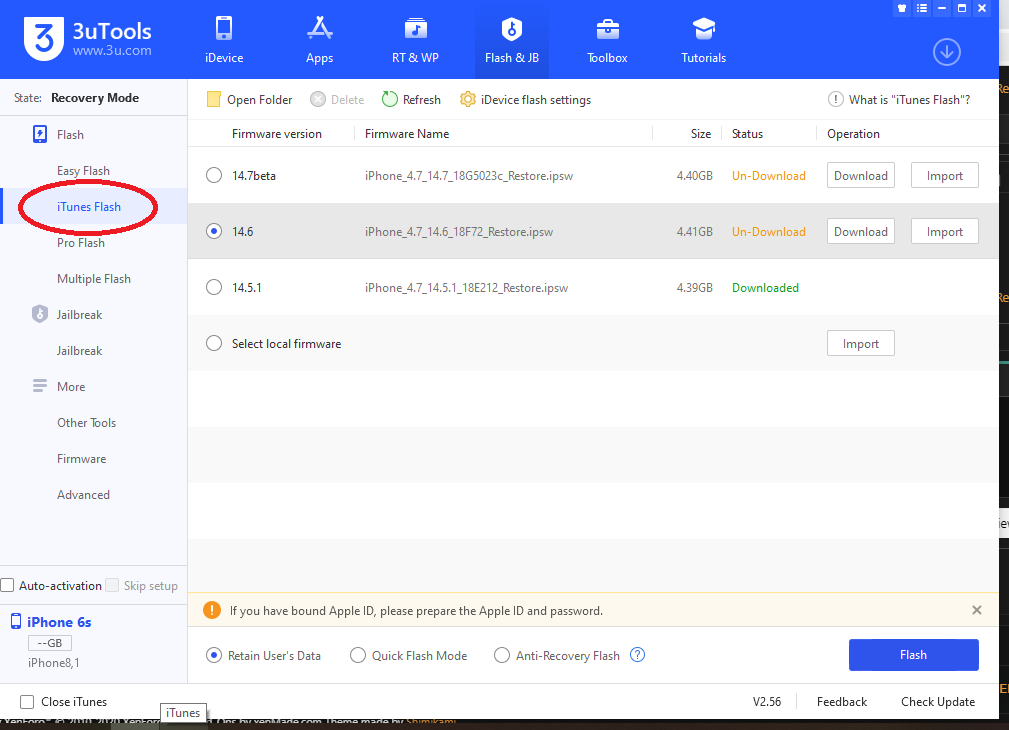The image size is (1009, 730).
Task: Select Easy Flash in sidebar
Action: [83, 171]
